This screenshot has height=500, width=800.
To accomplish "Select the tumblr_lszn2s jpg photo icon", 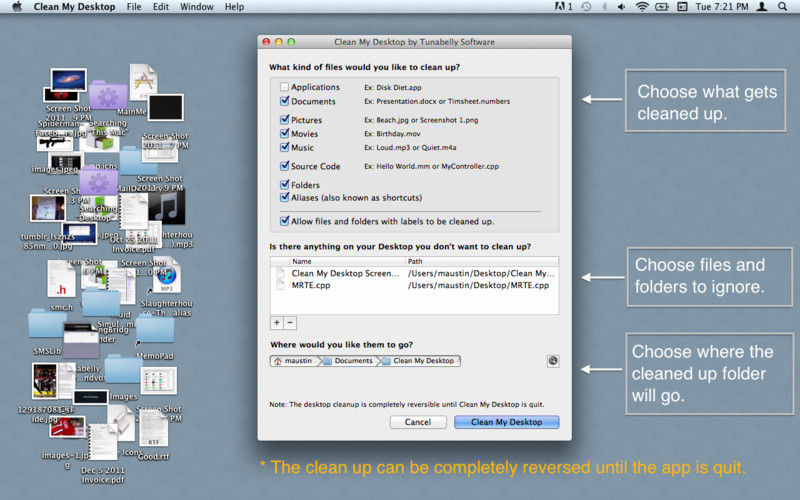I will click(47, 208).
